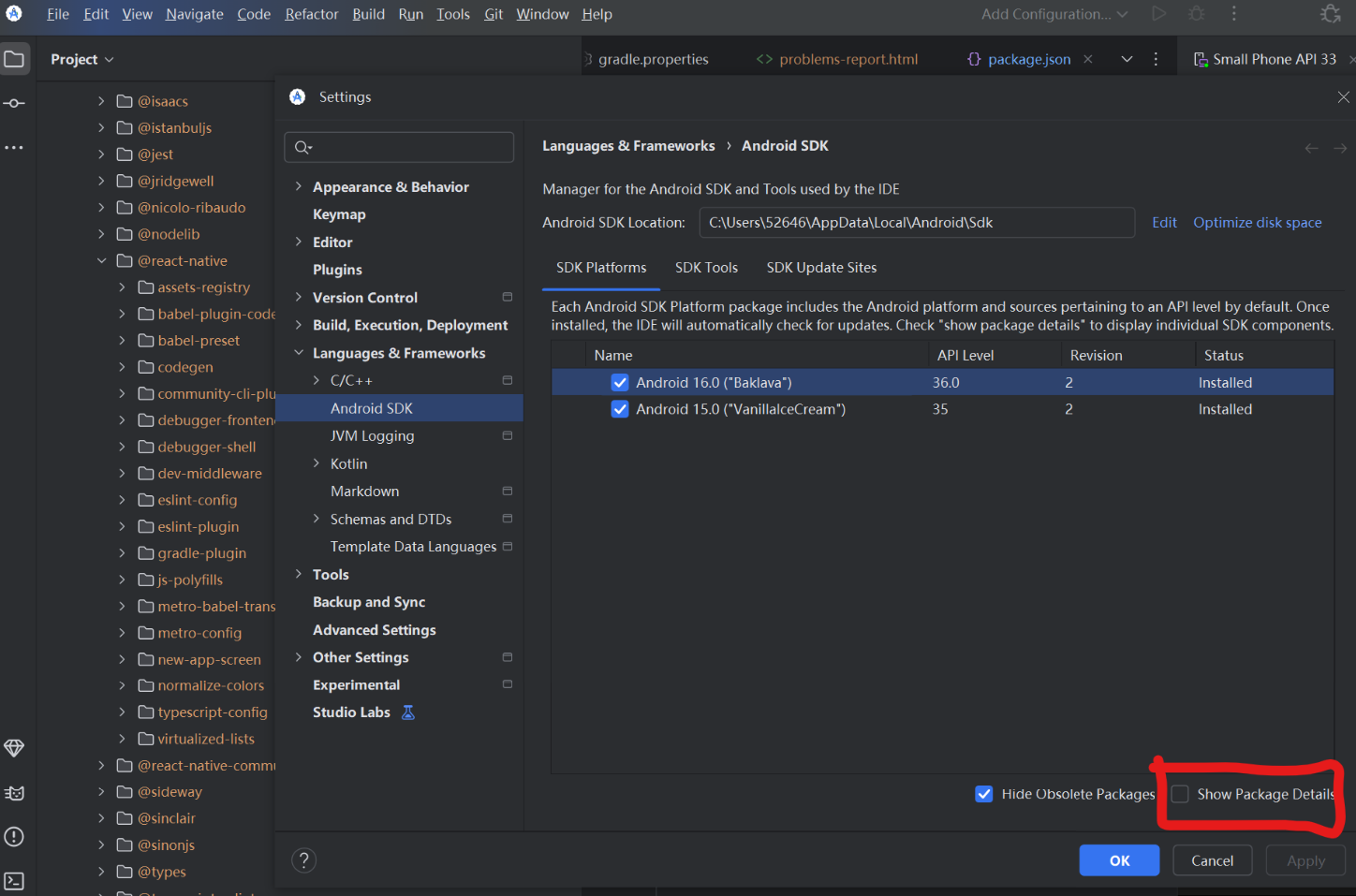Open the toolbar vertical ellipsis menu

coord(1234,13)
